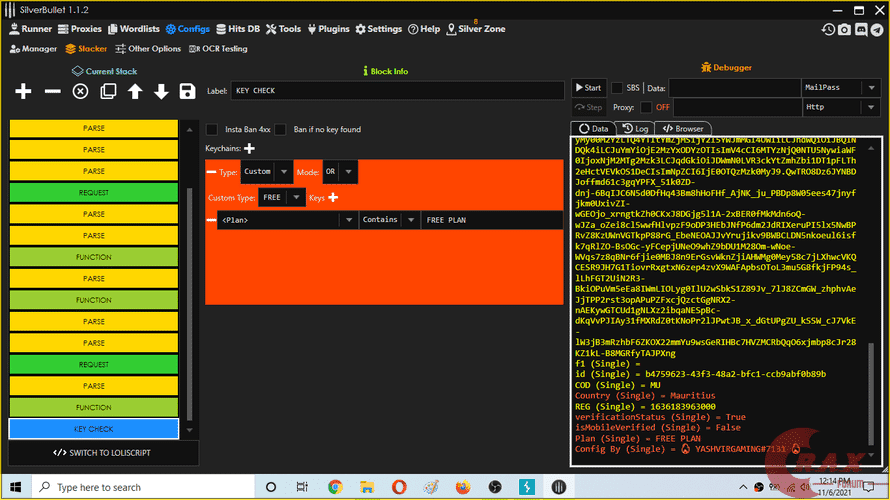Click the debugger Data input field
The height and width of the screenshot is (500, 890).
pos(734,88)
